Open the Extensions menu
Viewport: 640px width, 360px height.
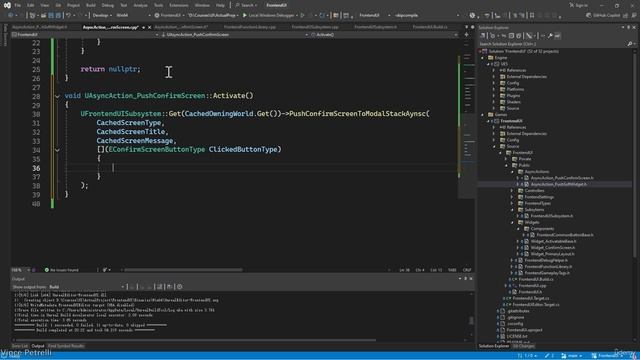click(179, 5)
